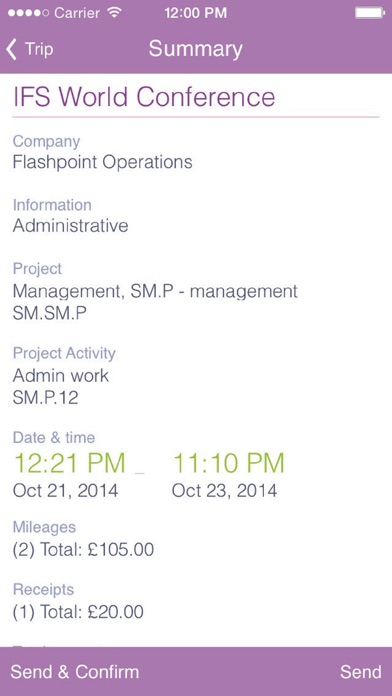
Task: Tap the Send button
Action: point(360,672)
